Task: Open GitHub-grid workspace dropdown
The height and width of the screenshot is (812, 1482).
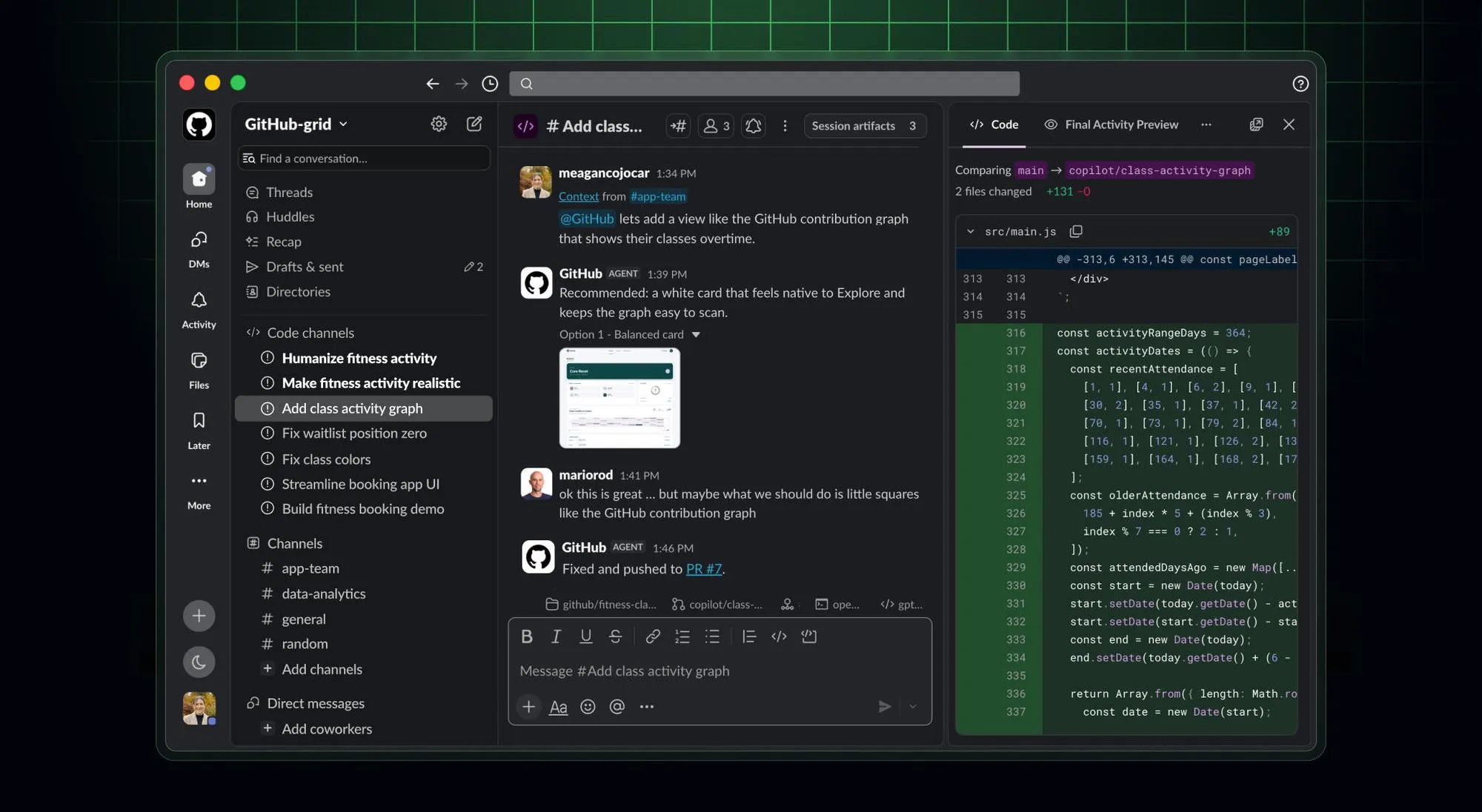Action: (x=296, y=124)
